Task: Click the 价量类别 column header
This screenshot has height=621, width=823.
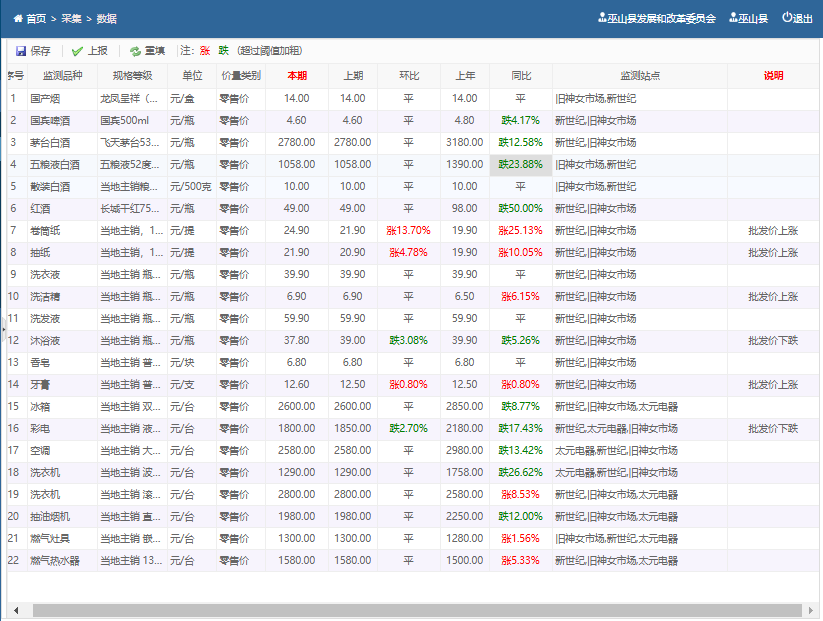Action: coord(241,76)
